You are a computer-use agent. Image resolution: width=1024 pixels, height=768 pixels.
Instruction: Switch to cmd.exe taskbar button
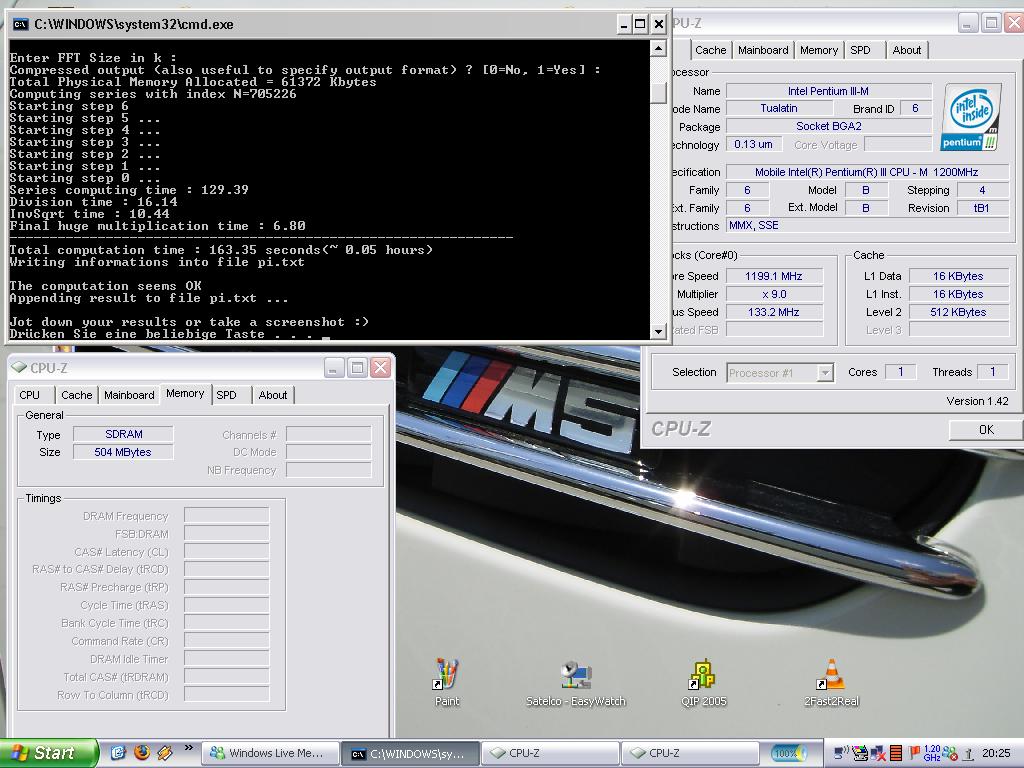click(x=410, y=753)
